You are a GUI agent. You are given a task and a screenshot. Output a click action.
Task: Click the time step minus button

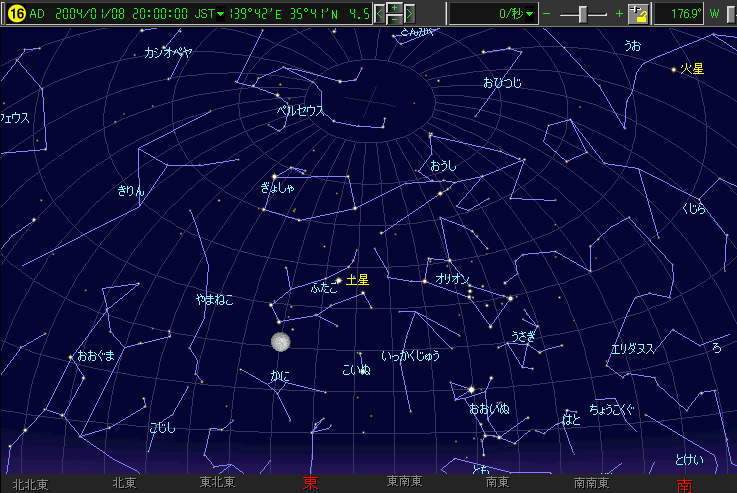[395, 20]
